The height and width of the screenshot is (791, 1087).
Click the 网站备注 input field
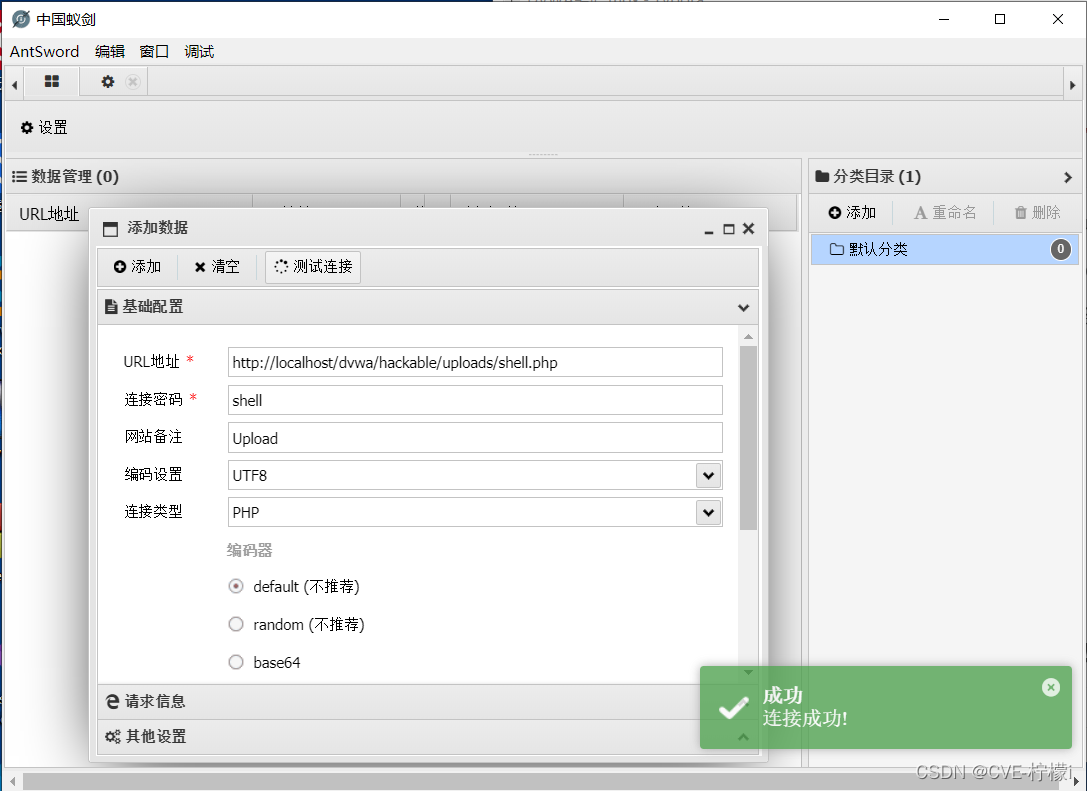point(475,438)
